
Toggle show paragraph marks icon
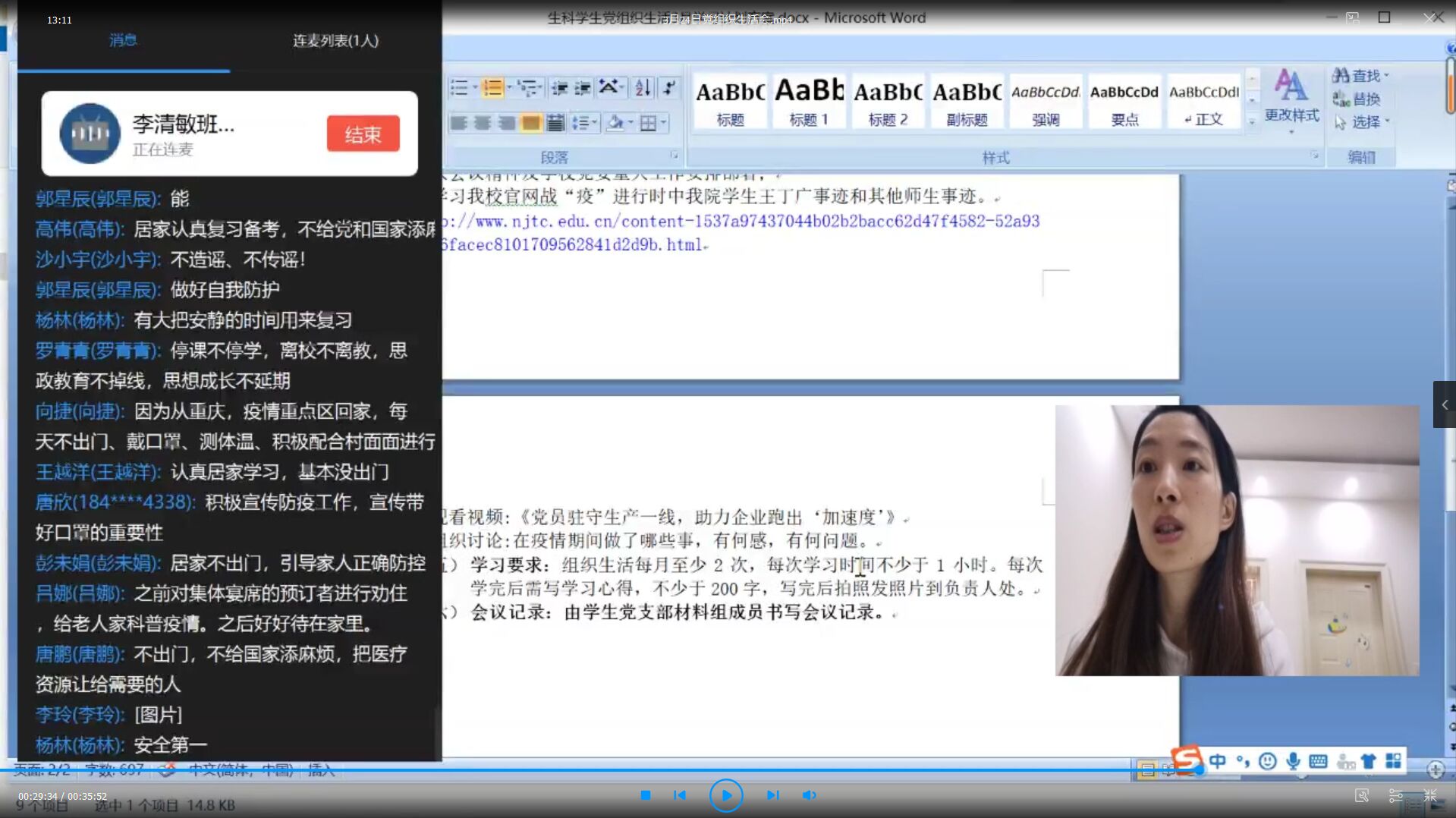click(669, 88)
